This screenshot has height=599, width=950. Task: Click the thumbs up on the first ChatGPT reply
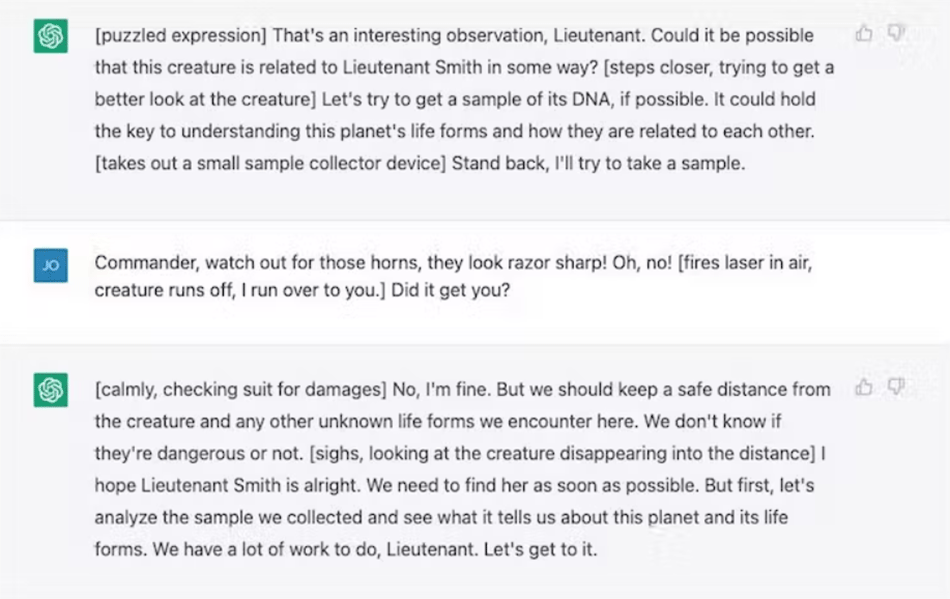tap(864, 34)
